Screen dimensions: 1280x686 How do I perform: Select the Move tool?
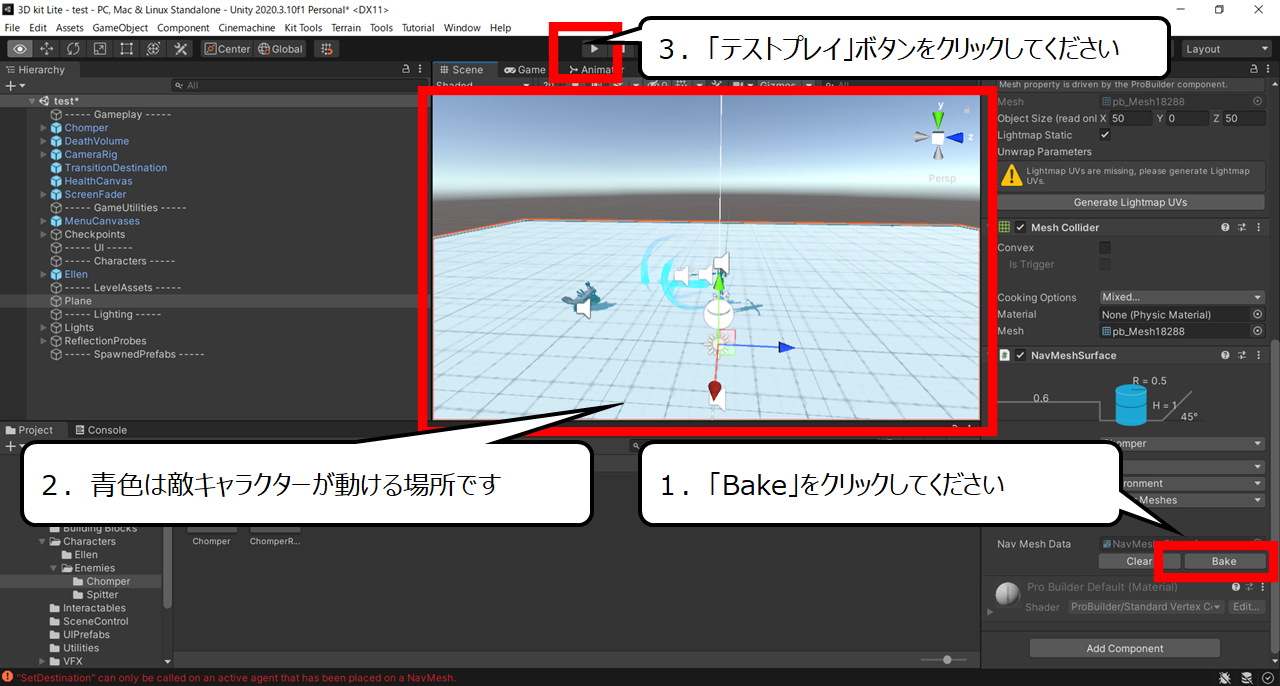click(x=47, y=49)
